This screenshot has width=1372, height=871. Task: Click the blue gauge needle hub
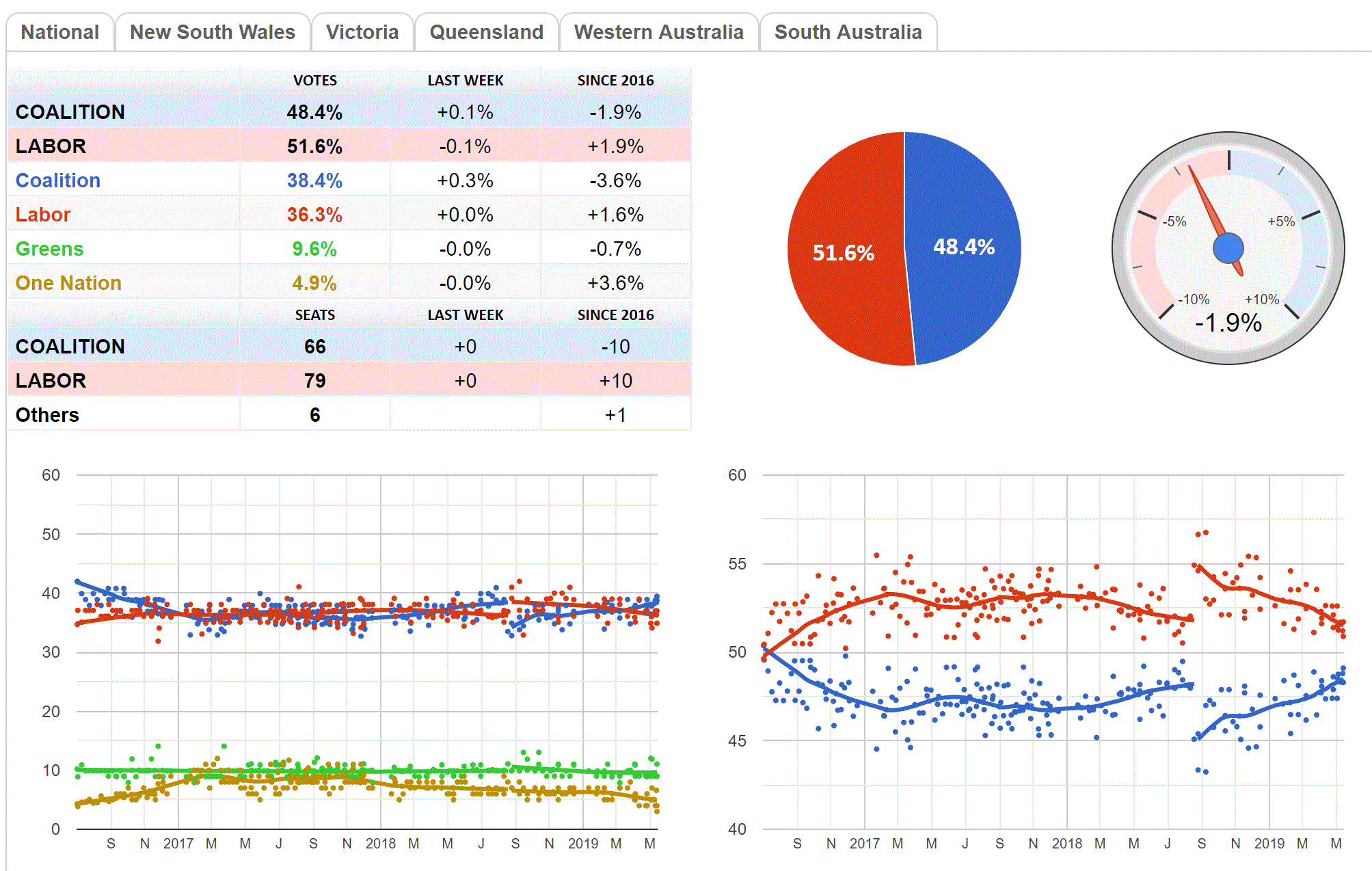[x=1228, y=248]
